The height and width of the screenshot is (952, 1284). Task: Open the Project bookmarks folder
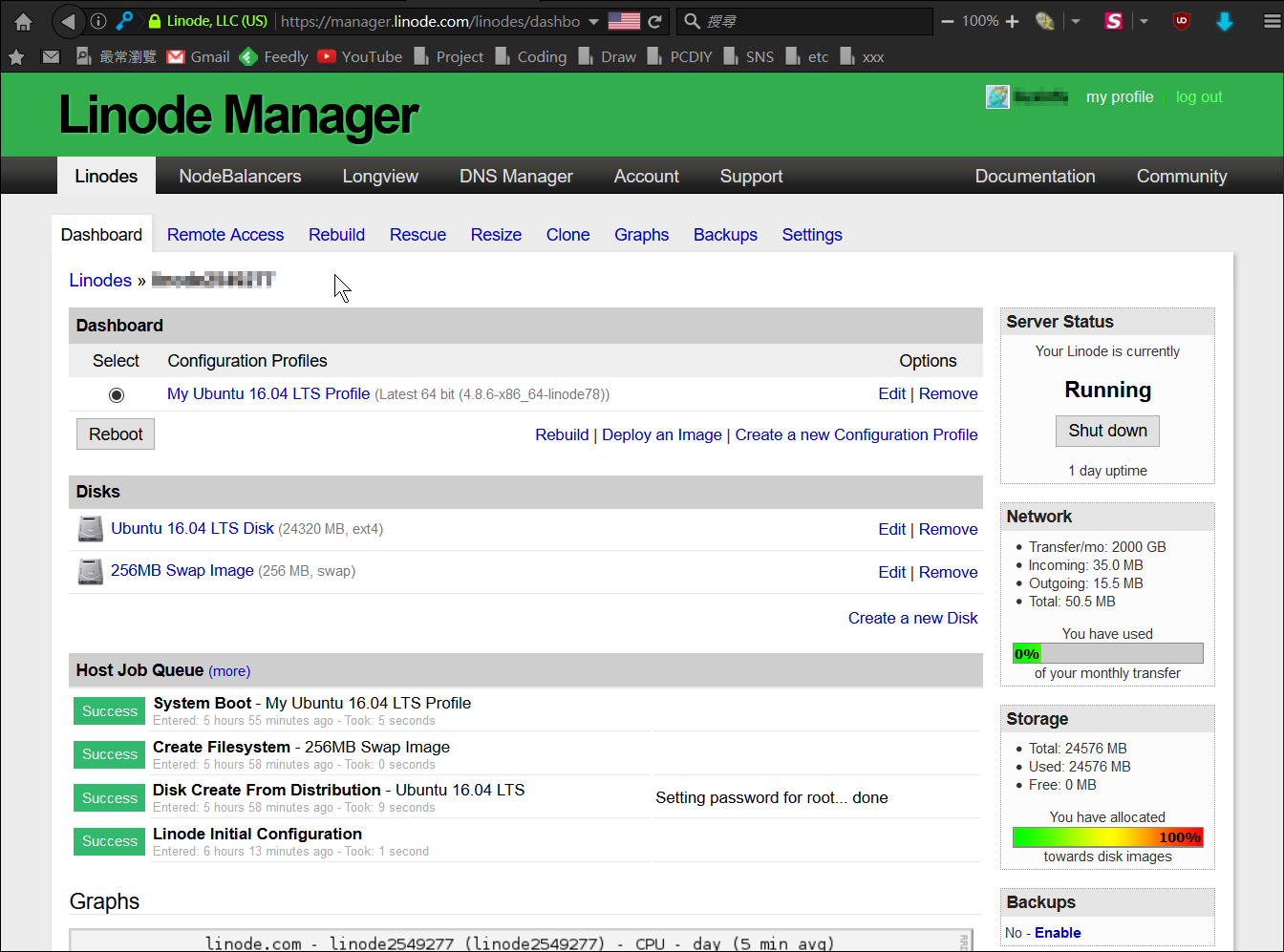[449, 57]
